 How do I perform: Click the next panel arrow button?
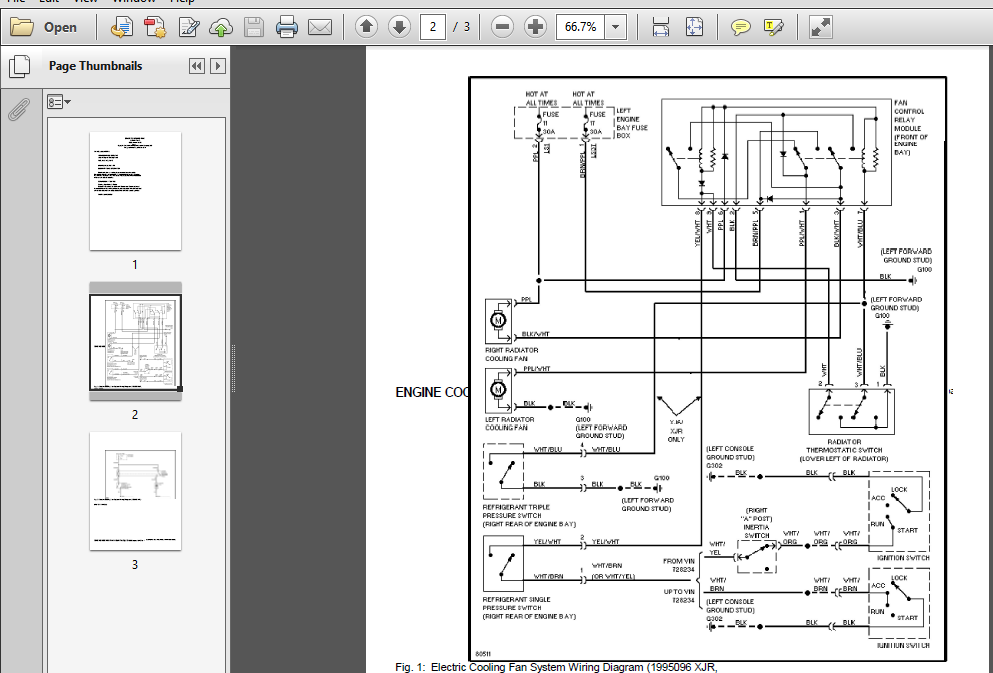(x=218, y=66)
